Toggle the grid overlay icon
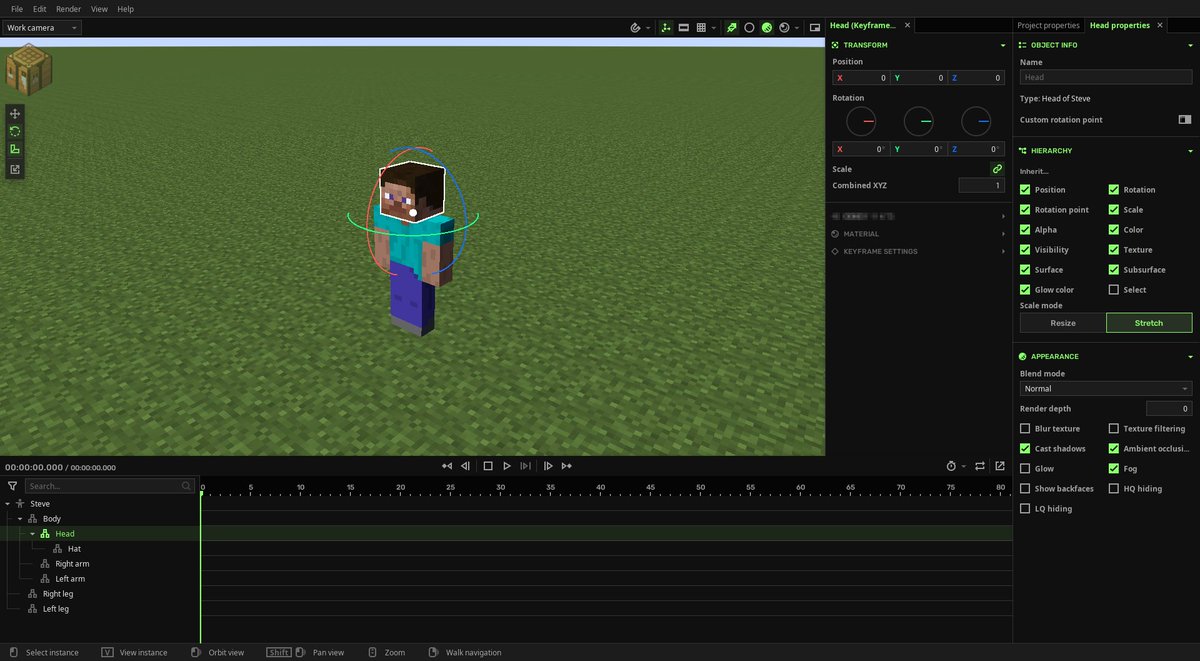This screenshot has height=661, width=1200. (701, 28)
